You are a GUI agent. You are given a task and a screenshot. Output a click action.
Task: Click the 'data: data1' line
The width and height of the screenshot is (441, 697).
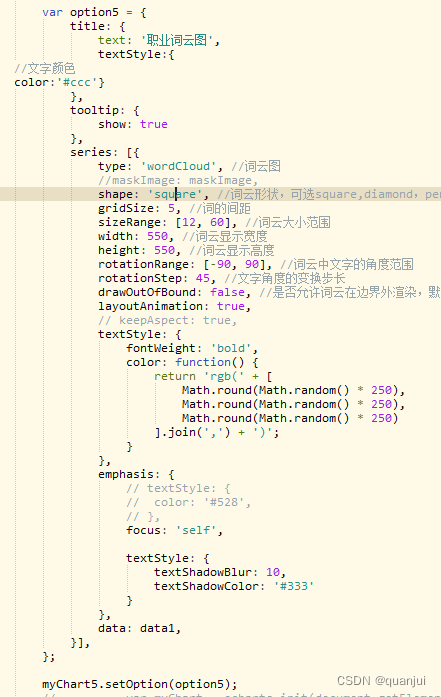pos(140,628)
